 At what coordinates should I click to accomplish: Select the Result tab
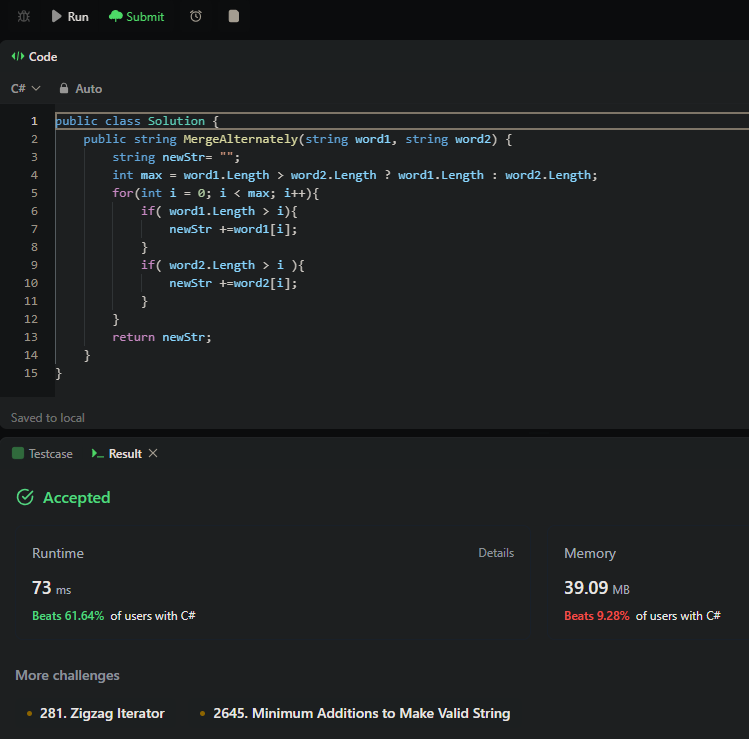click(x=125, y=454)
